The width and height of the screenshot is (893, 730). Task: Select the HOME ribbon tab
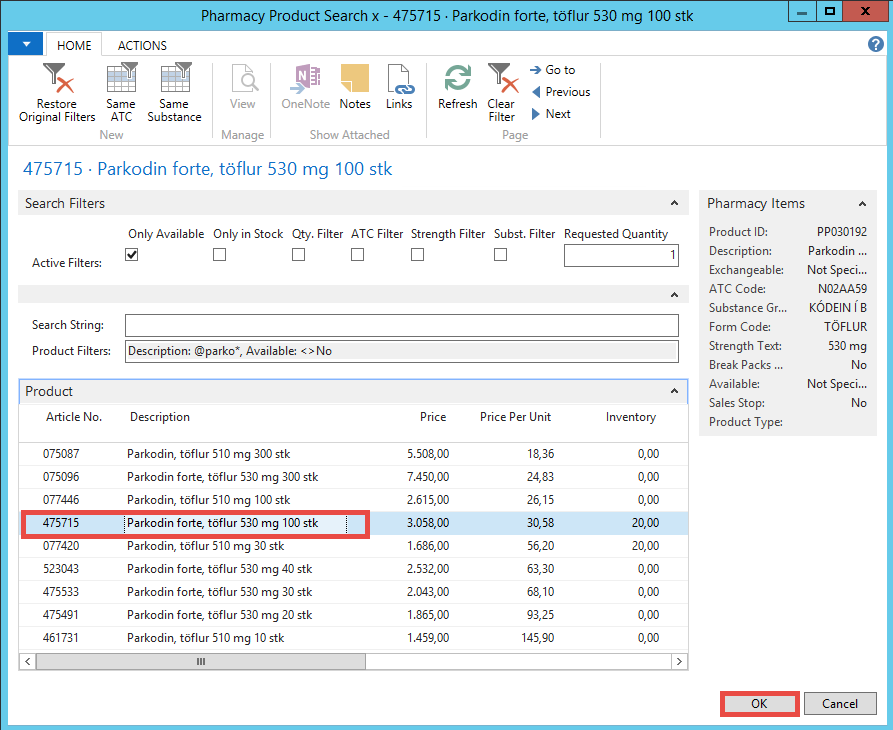[74, 46]
